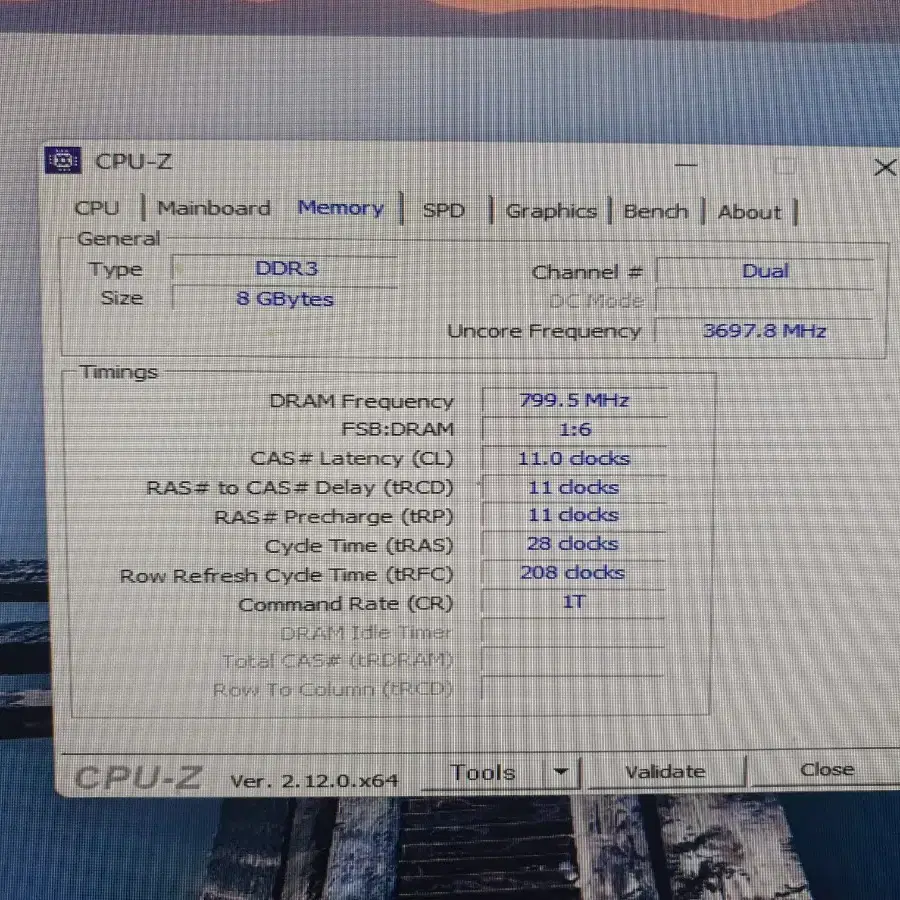Click the 11.0 clocks CAS latency value
The width and height of the screenshot is (900, 900).
574,459
